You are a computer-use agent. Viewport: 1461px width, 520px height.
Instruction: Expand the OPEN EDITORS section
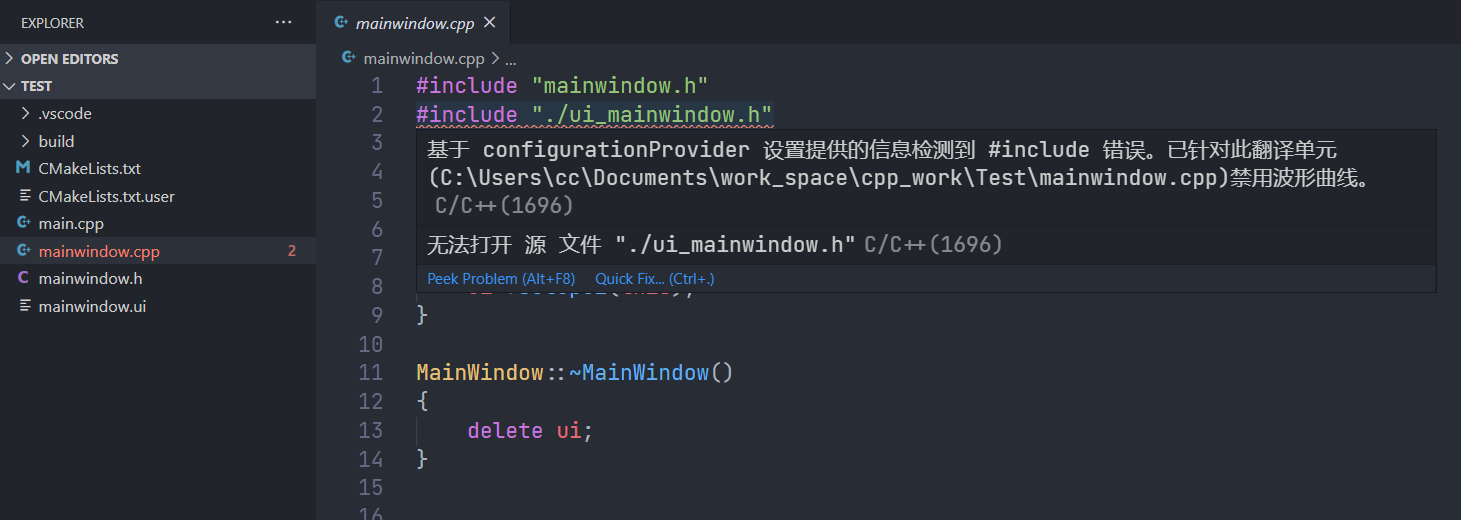pos(158,59)
